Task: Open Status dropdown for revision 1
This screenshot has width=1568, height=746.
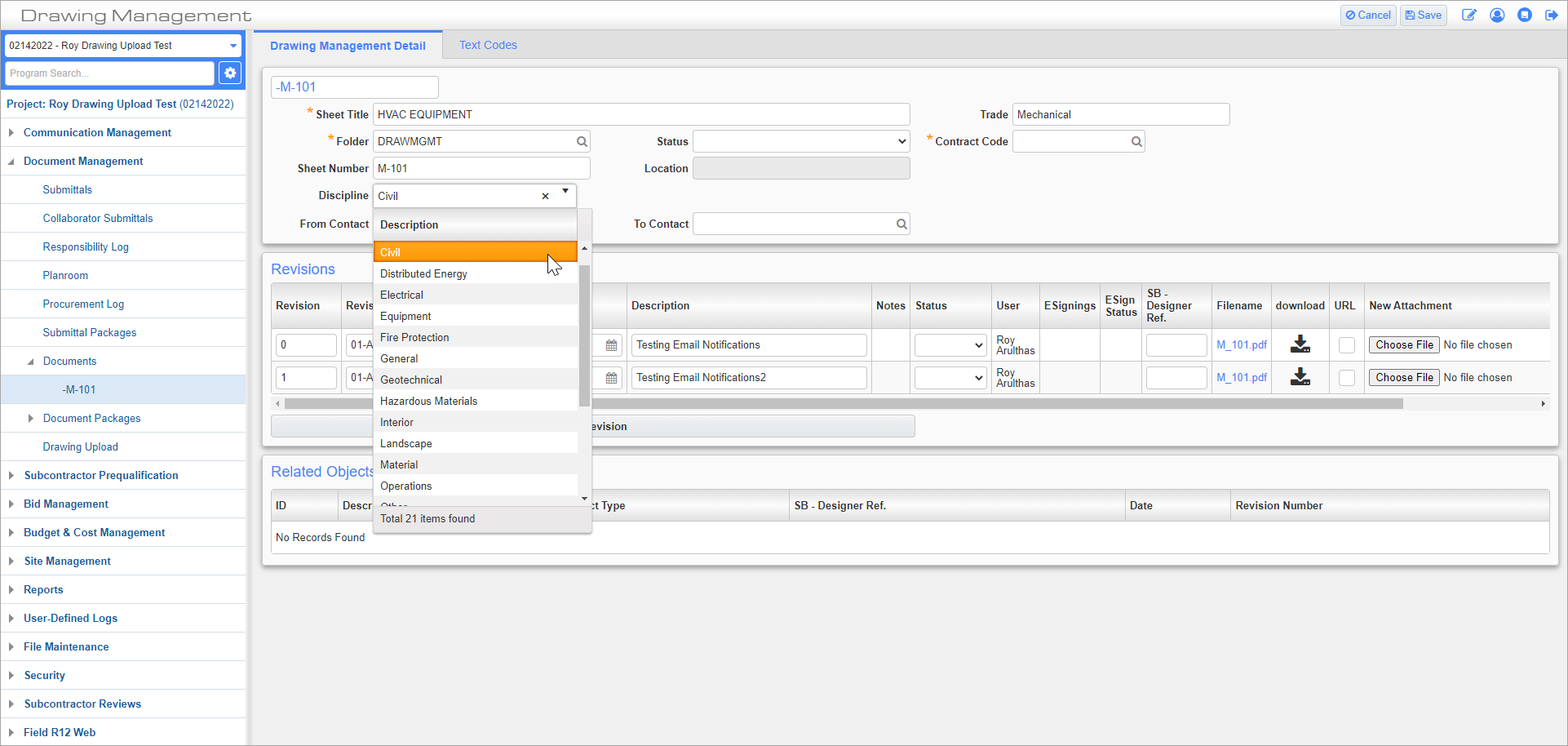Action: (x=950, y=378)
